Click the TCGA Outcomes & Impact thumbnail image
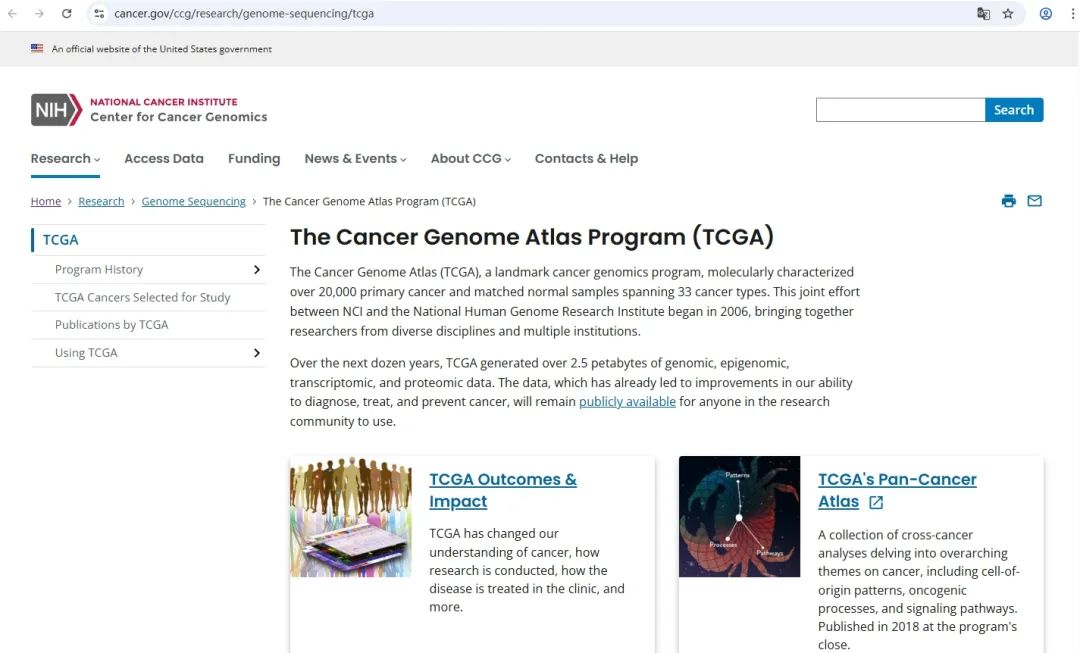The height and width of the screenshot is (653, 1080). point(350,516)
